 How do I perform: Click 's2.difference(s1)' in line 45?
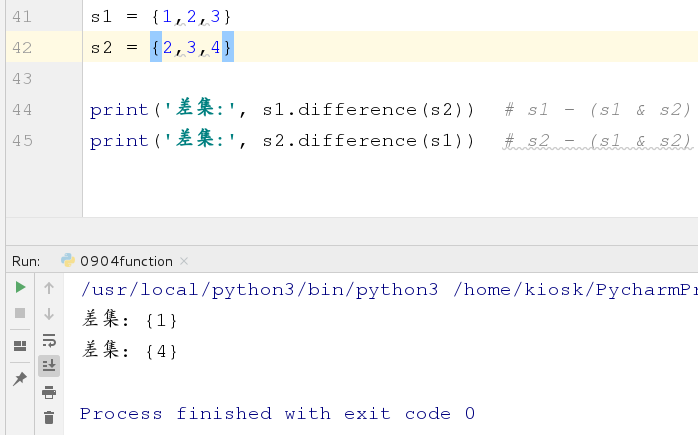(363, 141)
